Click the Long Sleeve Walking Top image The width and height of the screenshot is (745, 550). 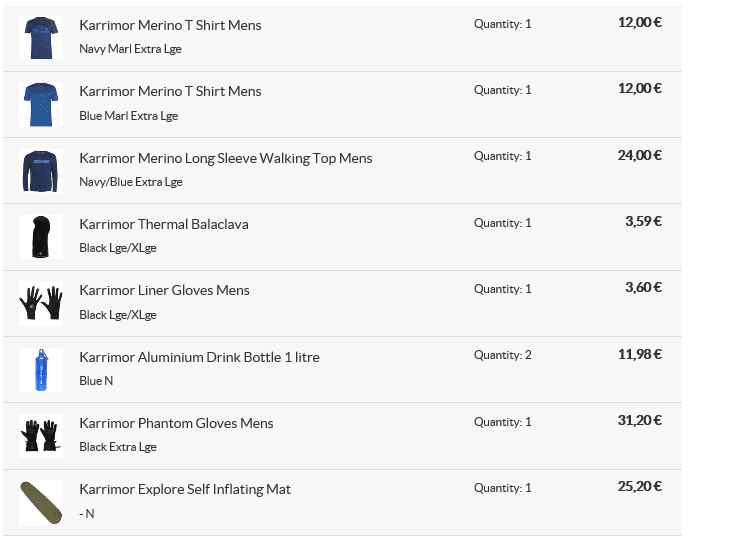41,171
